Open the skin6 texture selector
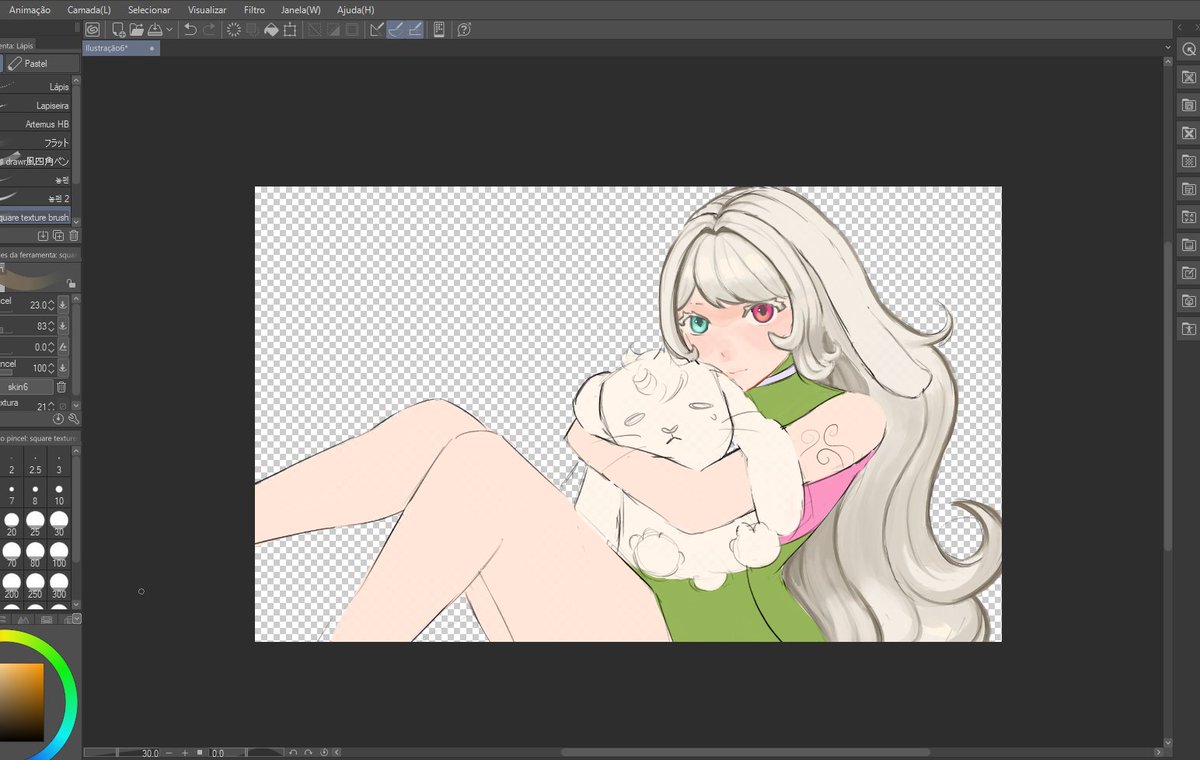The image size is (1200, 760). 25,387
